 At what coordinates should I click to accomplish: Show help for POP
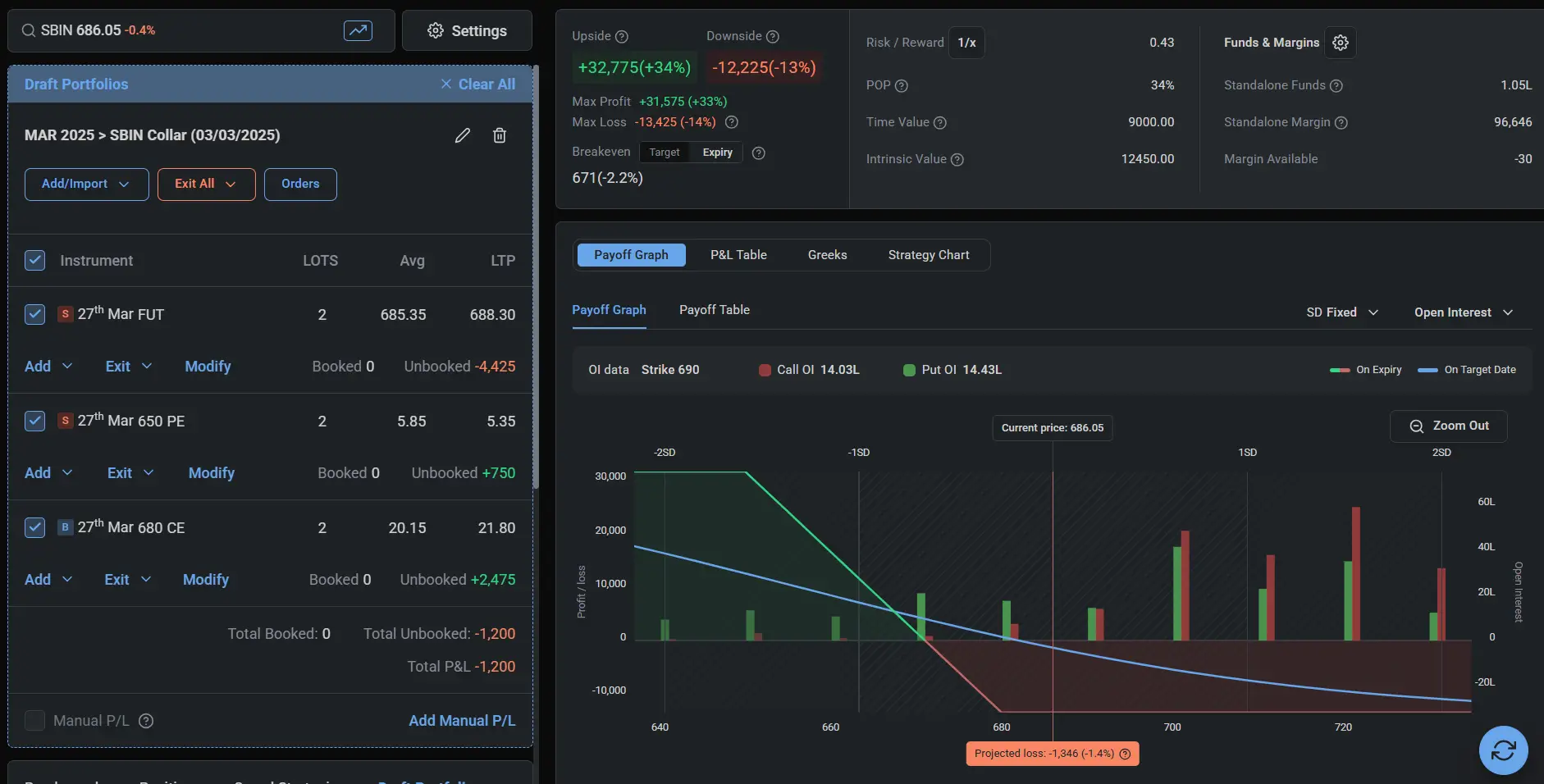902,85
